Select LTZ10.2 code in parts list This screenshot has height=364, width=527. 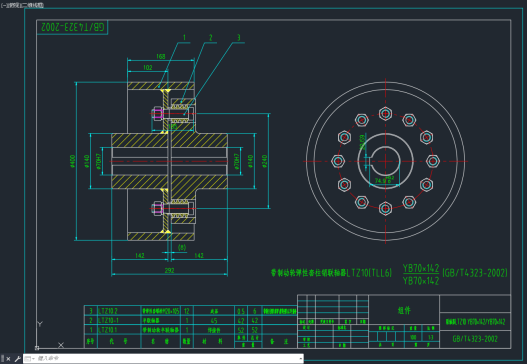pos(108,311)
